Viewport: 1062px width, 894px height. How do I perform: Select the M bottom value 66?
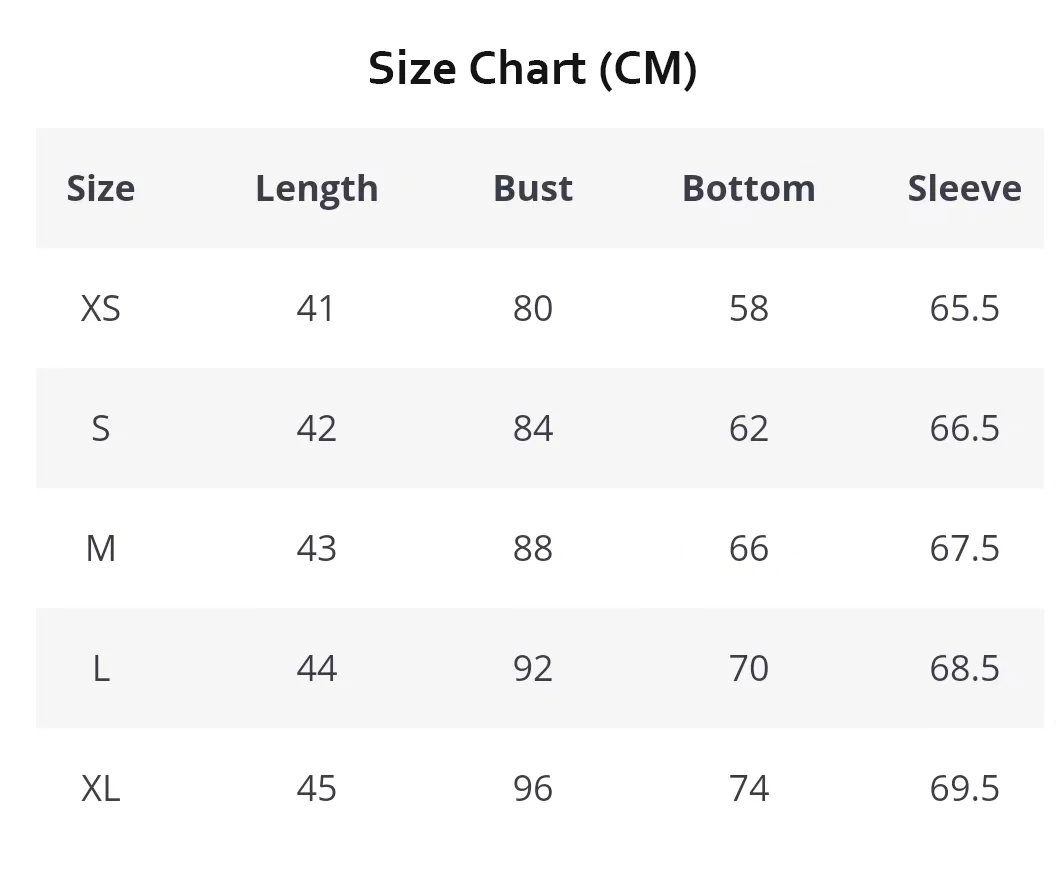[749, 548]
